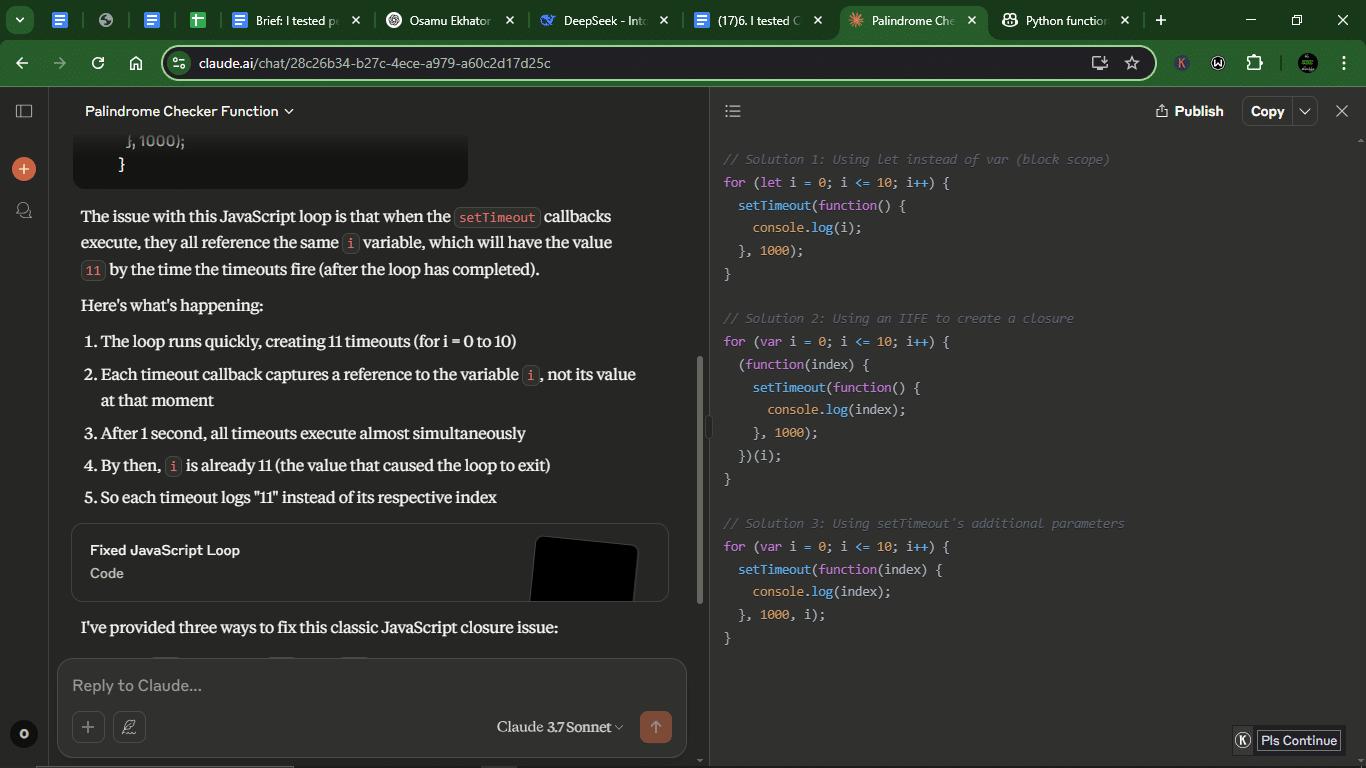The image size is (1366, 768).
Task: Switch to the first Google Docs tab
Action: (x=60, y=20)
